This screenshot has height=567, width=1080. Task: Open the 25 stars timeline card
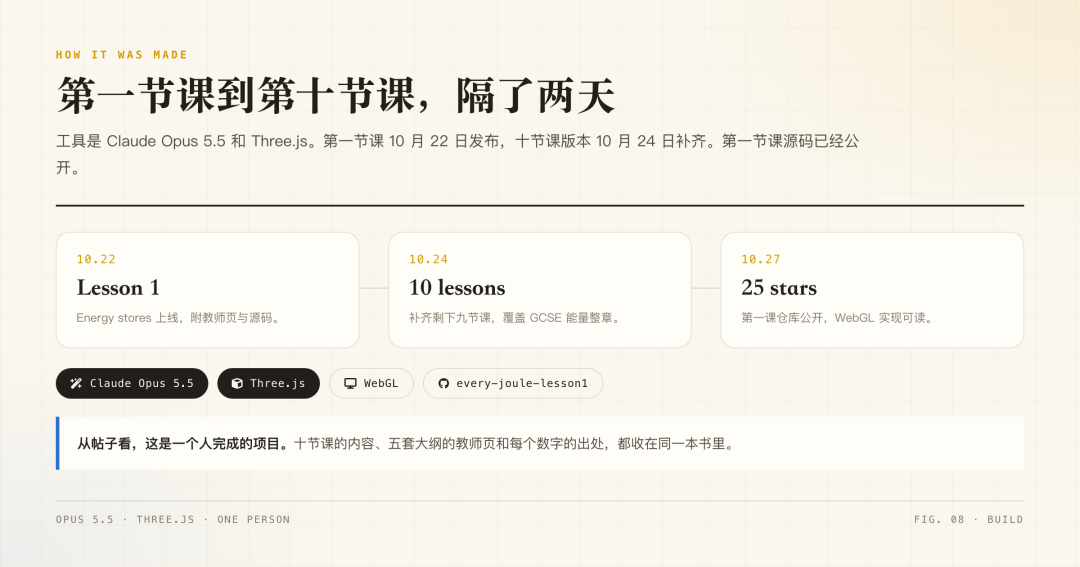pyautogui.click(x=872, y=290)
